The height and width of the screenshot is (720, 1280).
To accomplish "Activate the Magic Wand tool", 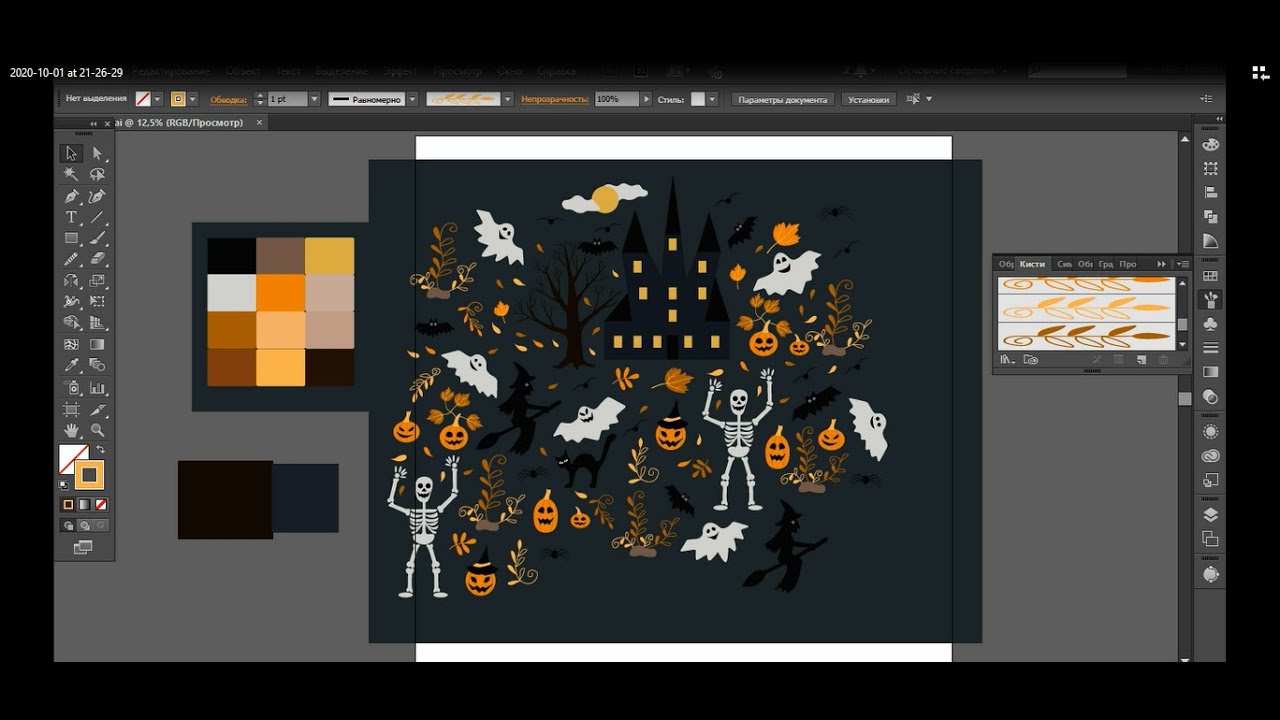I will pyautogui.click(x=71, y=174).
